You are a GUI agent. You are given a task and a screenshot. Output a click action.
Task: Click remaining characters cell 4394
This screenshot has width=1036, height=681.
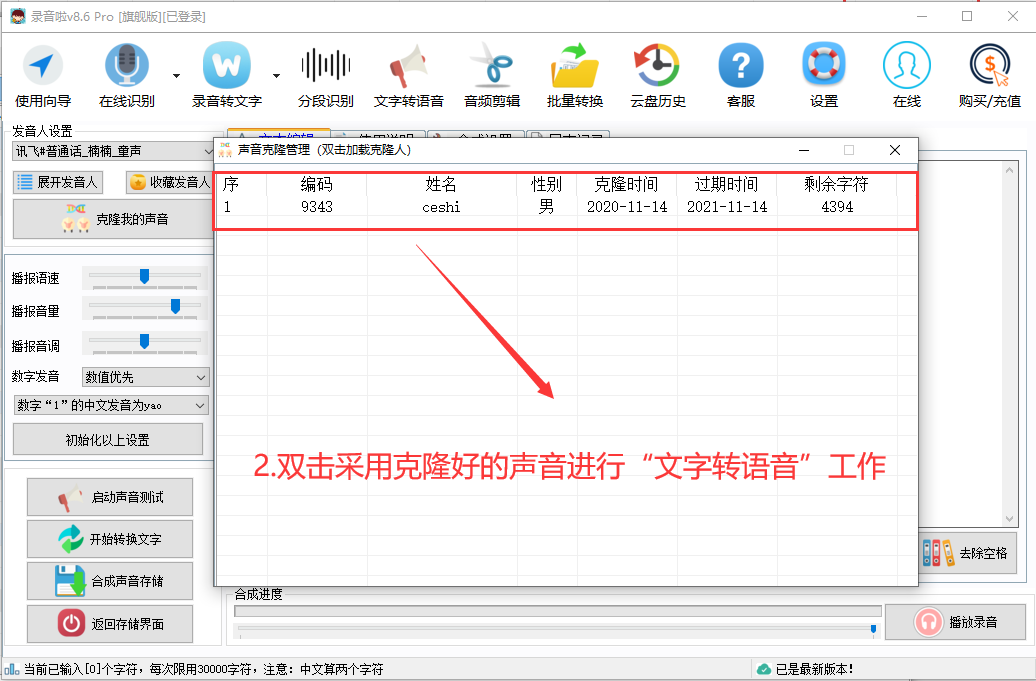point(837,207)
